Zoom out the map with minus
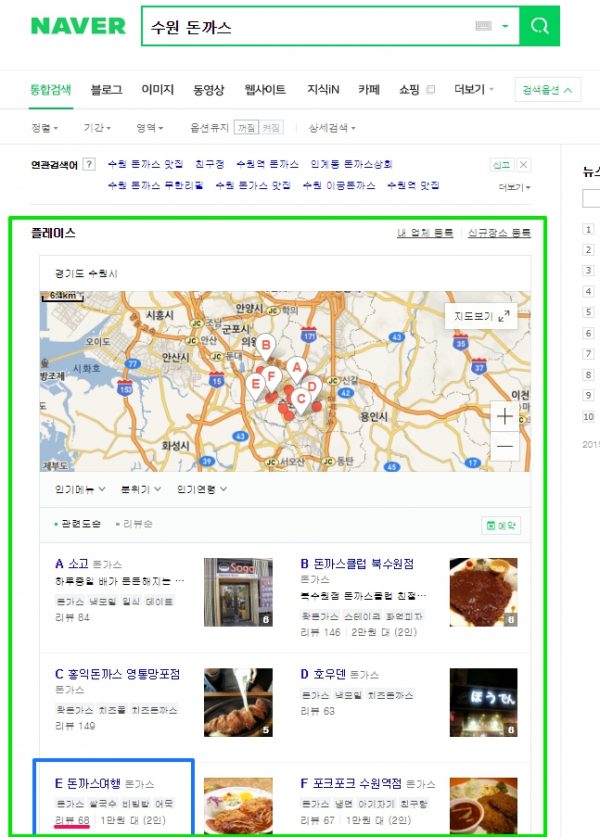The width and height of the screenshot is (600, 837). [x=504, y=446]
